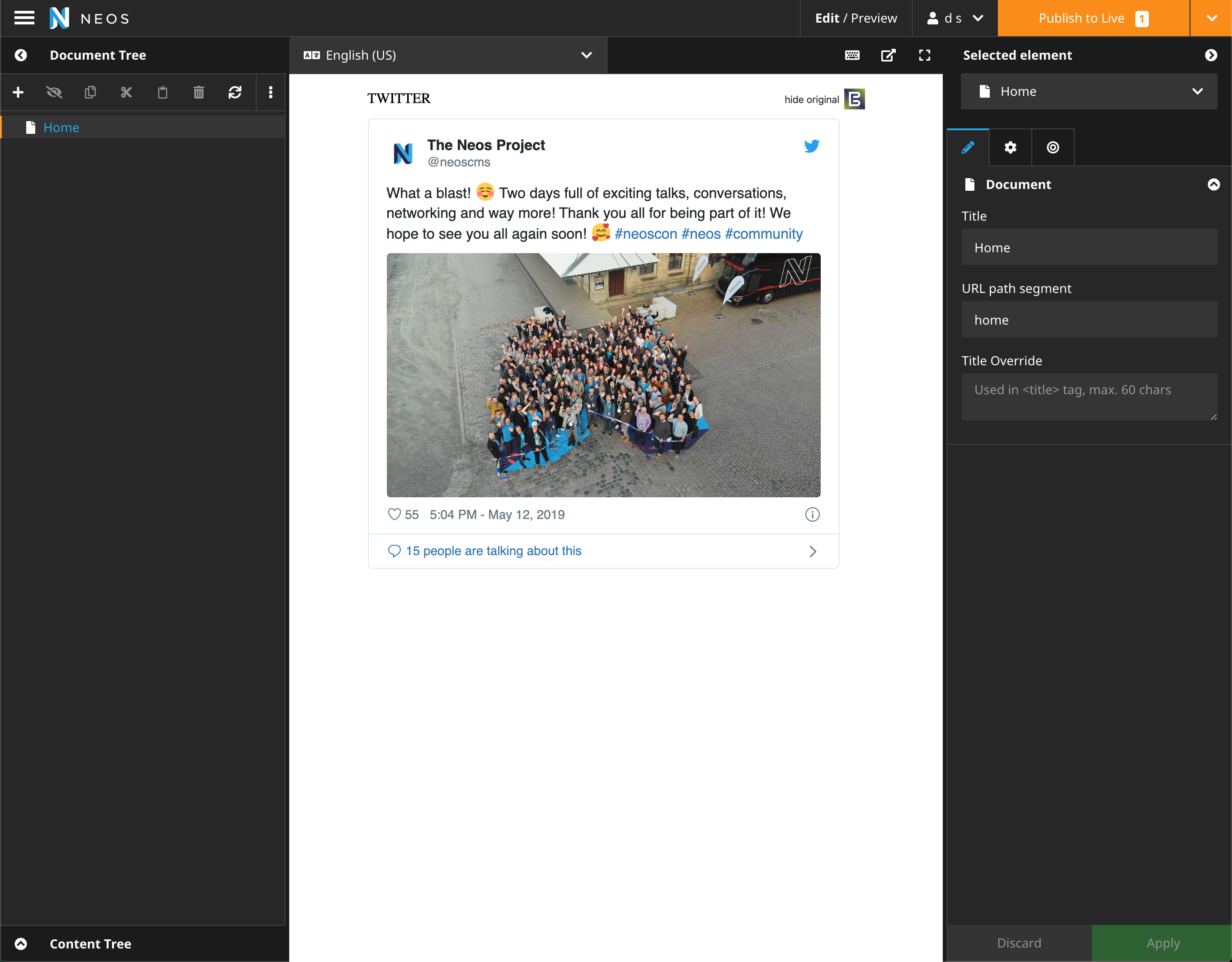Toggle hide/unhide for selected document
Viewport: 1232px width, 962px height.
tap(54, 92)
